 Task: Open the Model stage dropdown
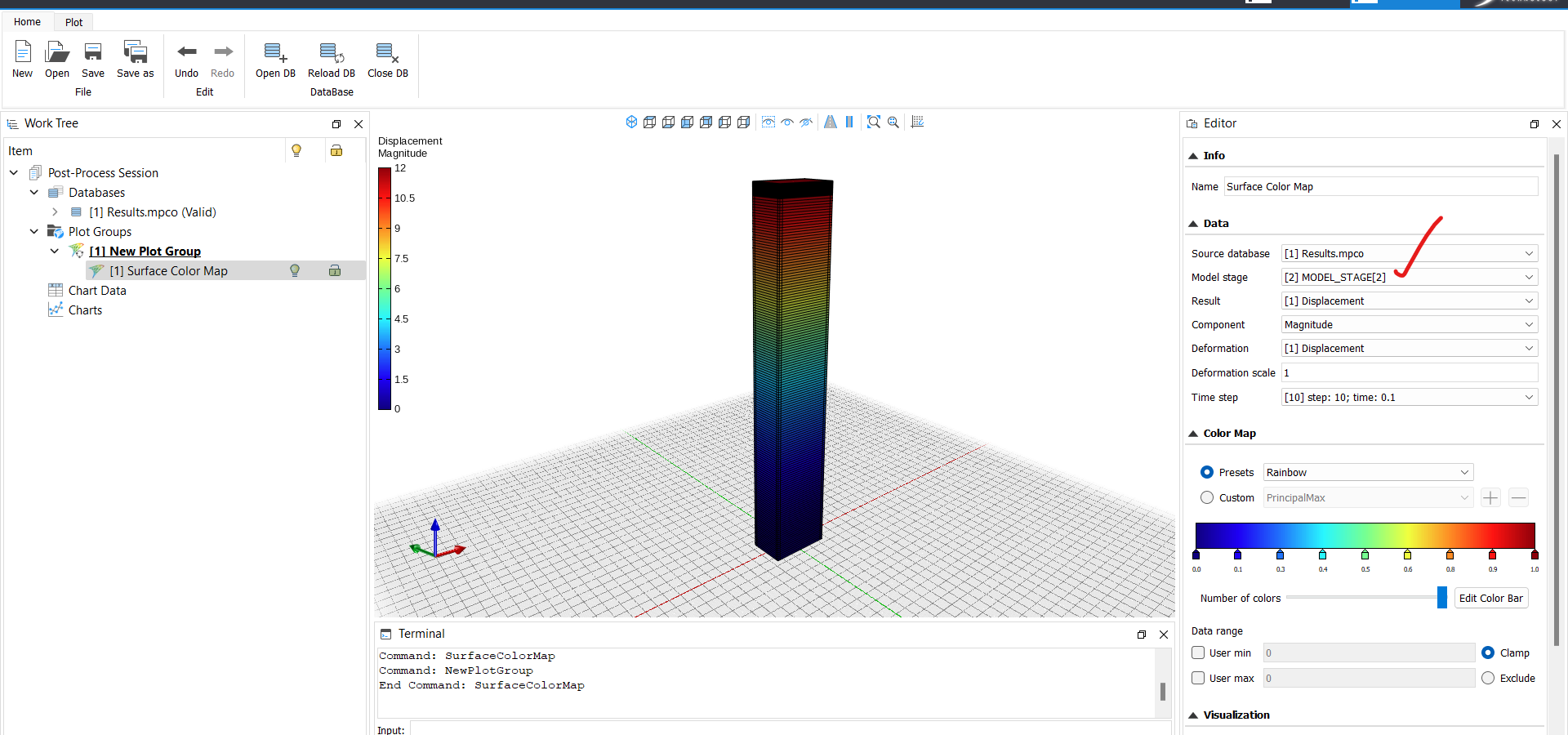click(x=1410, y=277)
